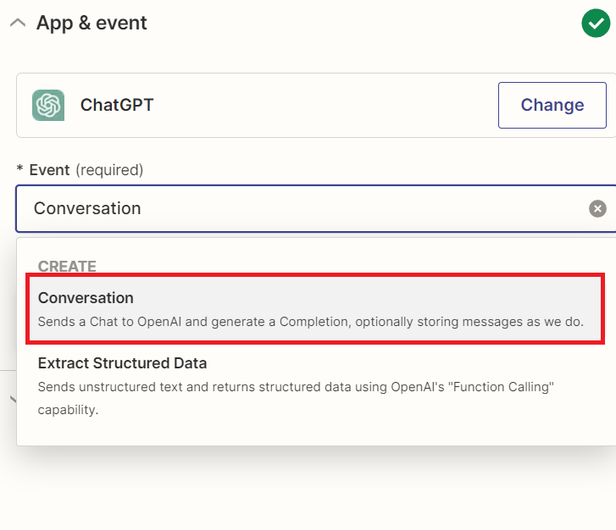
Task: Click the green checkmark status icon
Action: (x=595, y=22)
